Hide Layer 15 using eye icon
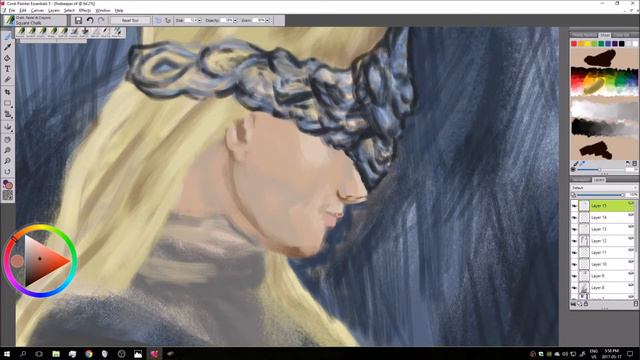The image size is (640, 360). click(574, 206)
